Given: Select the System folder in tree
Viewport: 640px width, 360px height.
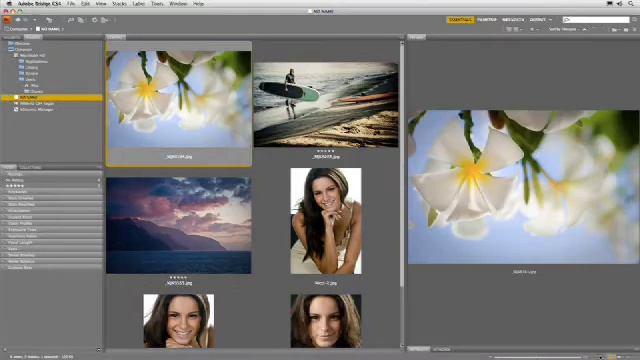Looking at the screenshot, I should click(x=32, y=74).
